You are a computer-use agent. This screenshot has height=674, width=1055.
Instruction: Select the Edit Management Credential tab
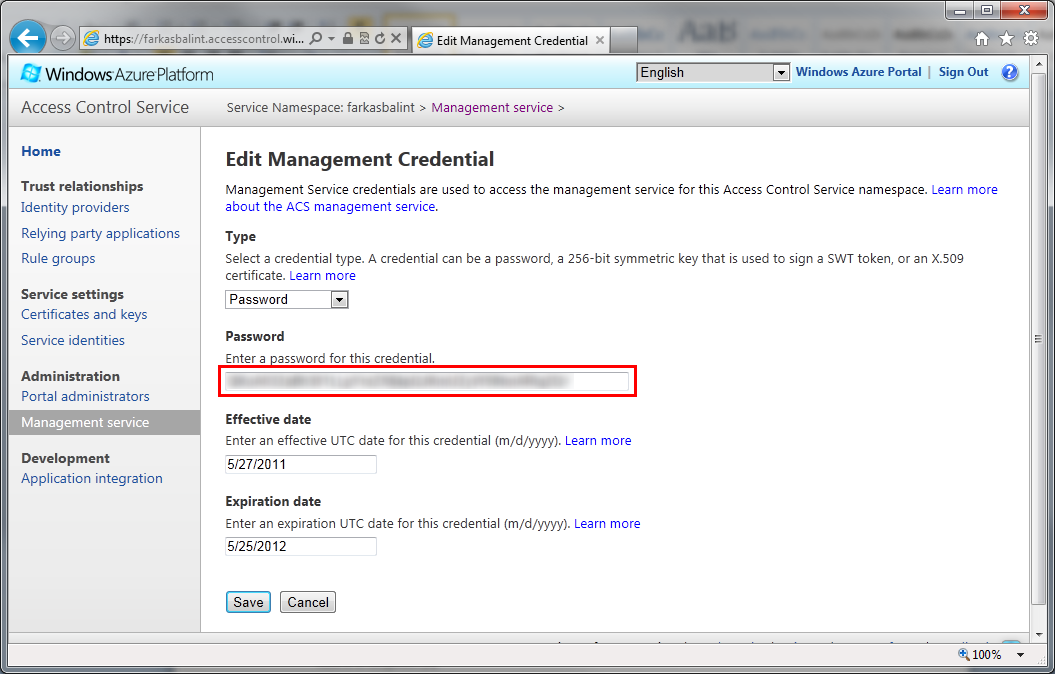pyautogui.click(x=511, y=40)
